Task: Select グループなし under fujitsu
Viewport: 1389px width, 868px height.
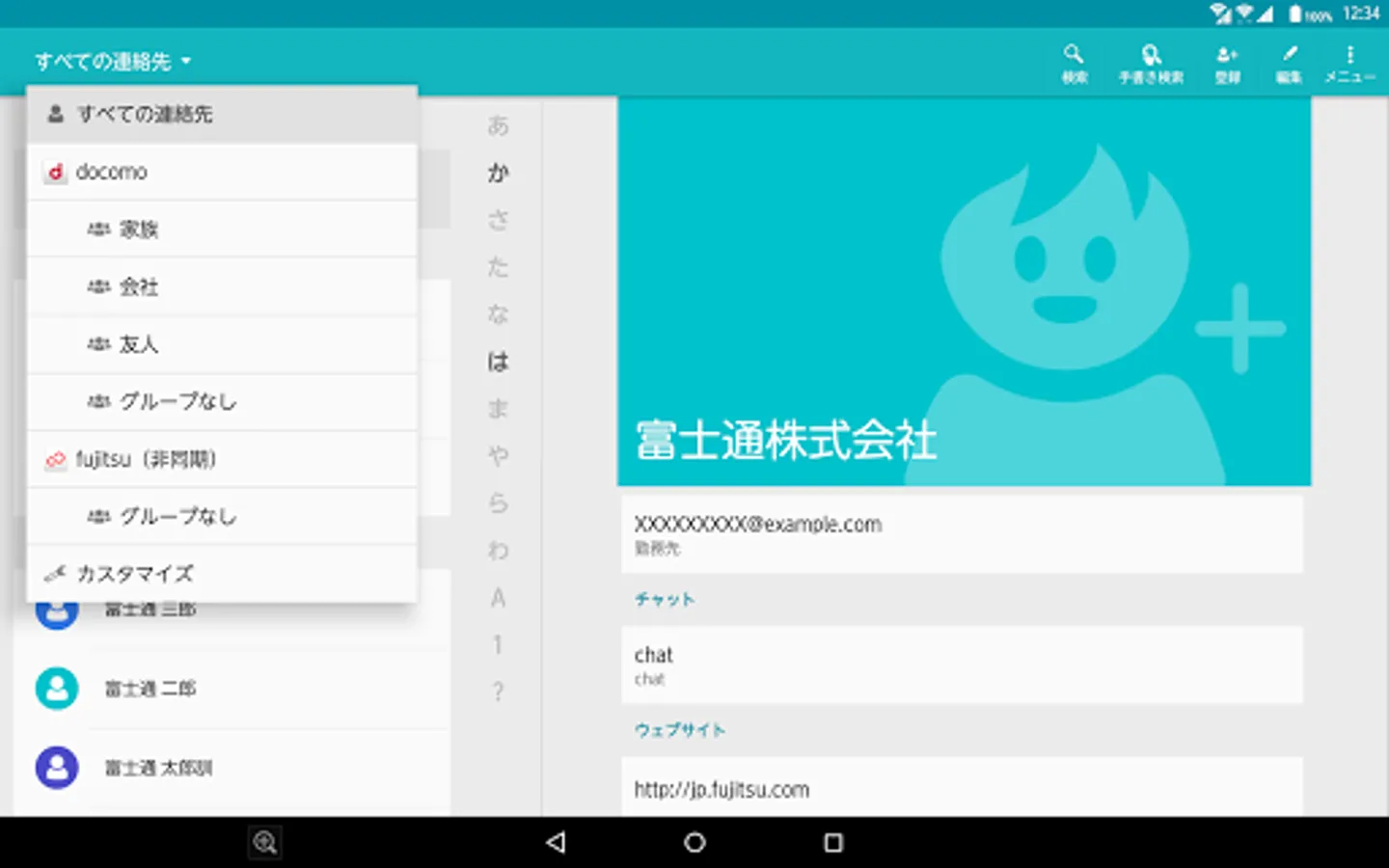Action: 222,516
